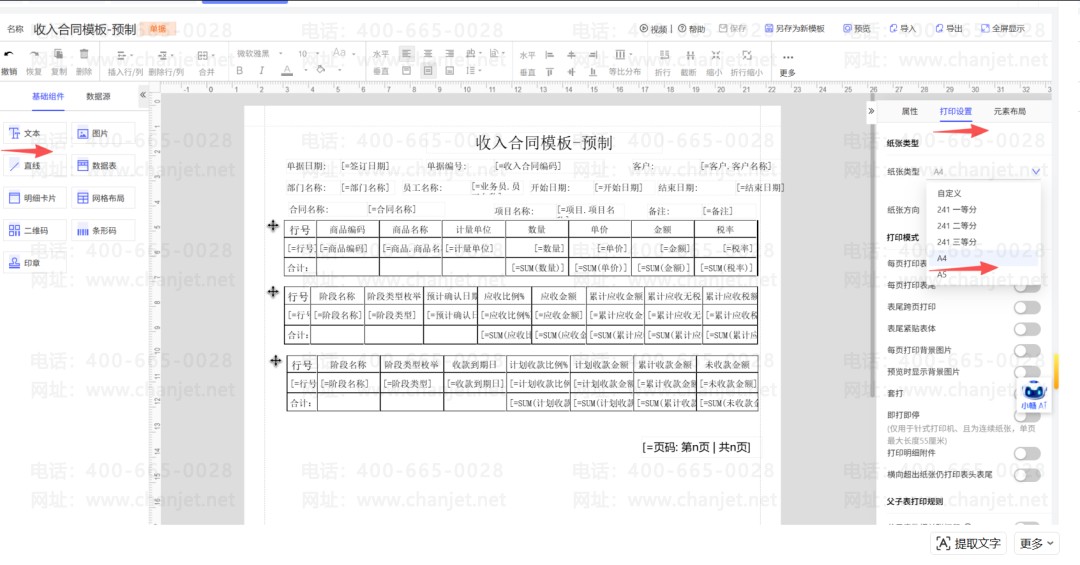Choose 241 二等分 paper option

pyautogui.click(x=983, y=226)
